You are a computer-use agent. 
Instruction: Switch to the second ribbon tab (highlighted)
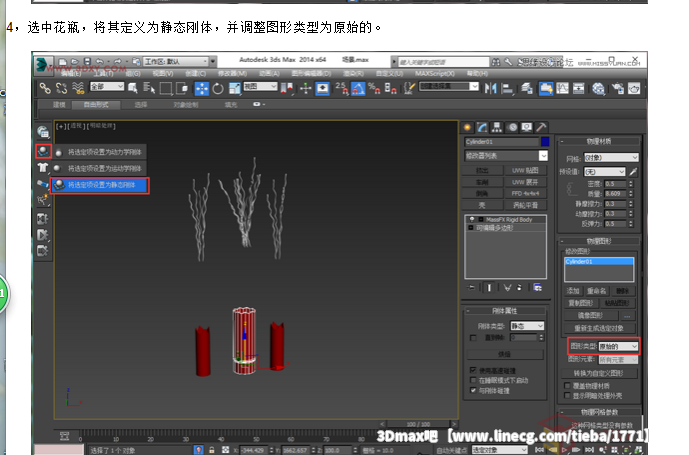[x=96, y=105]
